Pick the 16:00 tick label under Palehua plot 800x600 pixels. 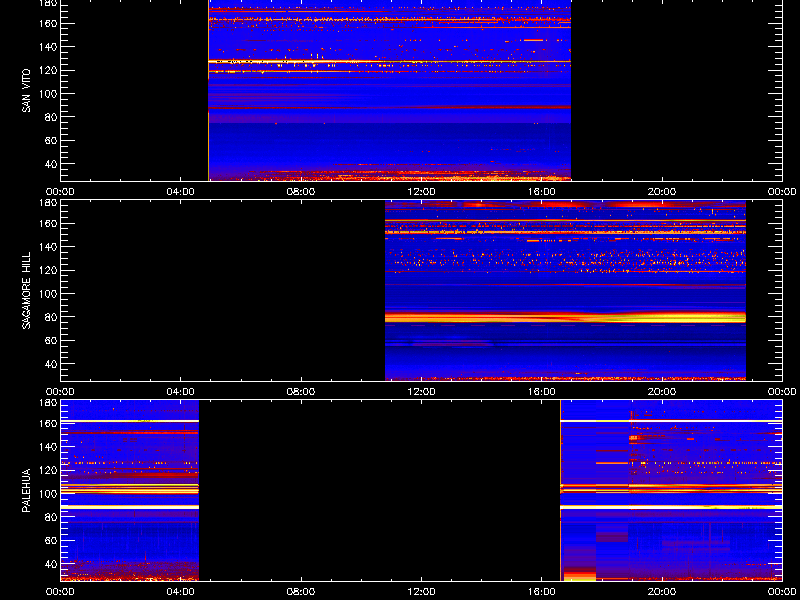(x=542, y=592)
